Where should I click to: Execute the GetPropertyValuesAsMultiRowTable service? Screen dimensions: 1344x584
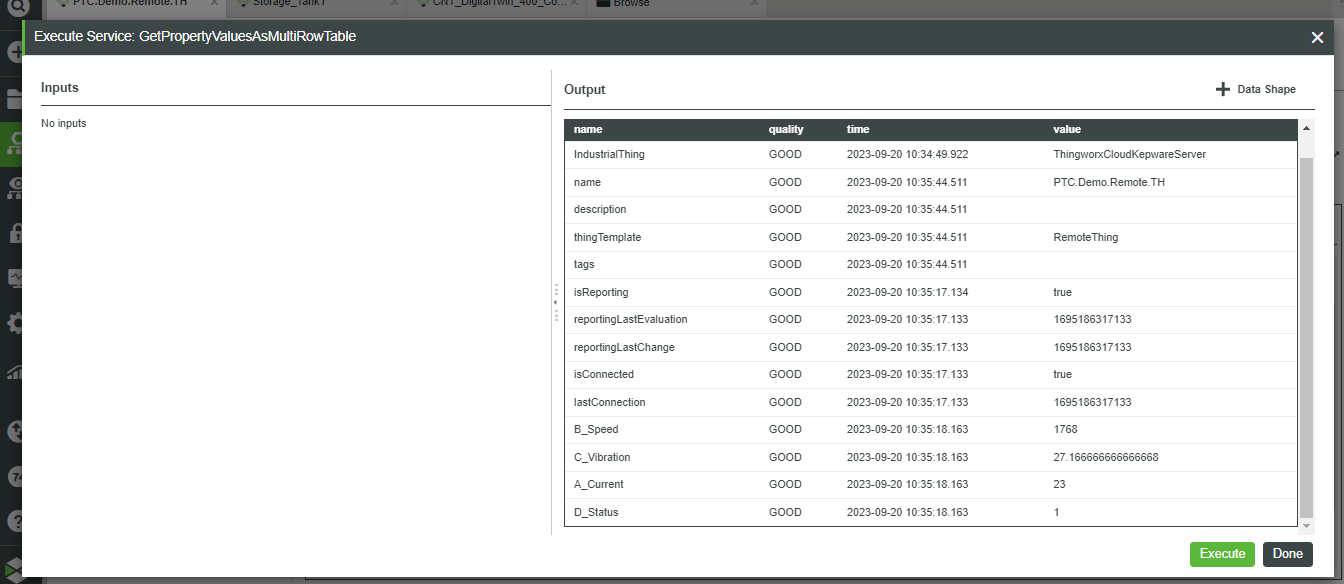(1222, 554)
